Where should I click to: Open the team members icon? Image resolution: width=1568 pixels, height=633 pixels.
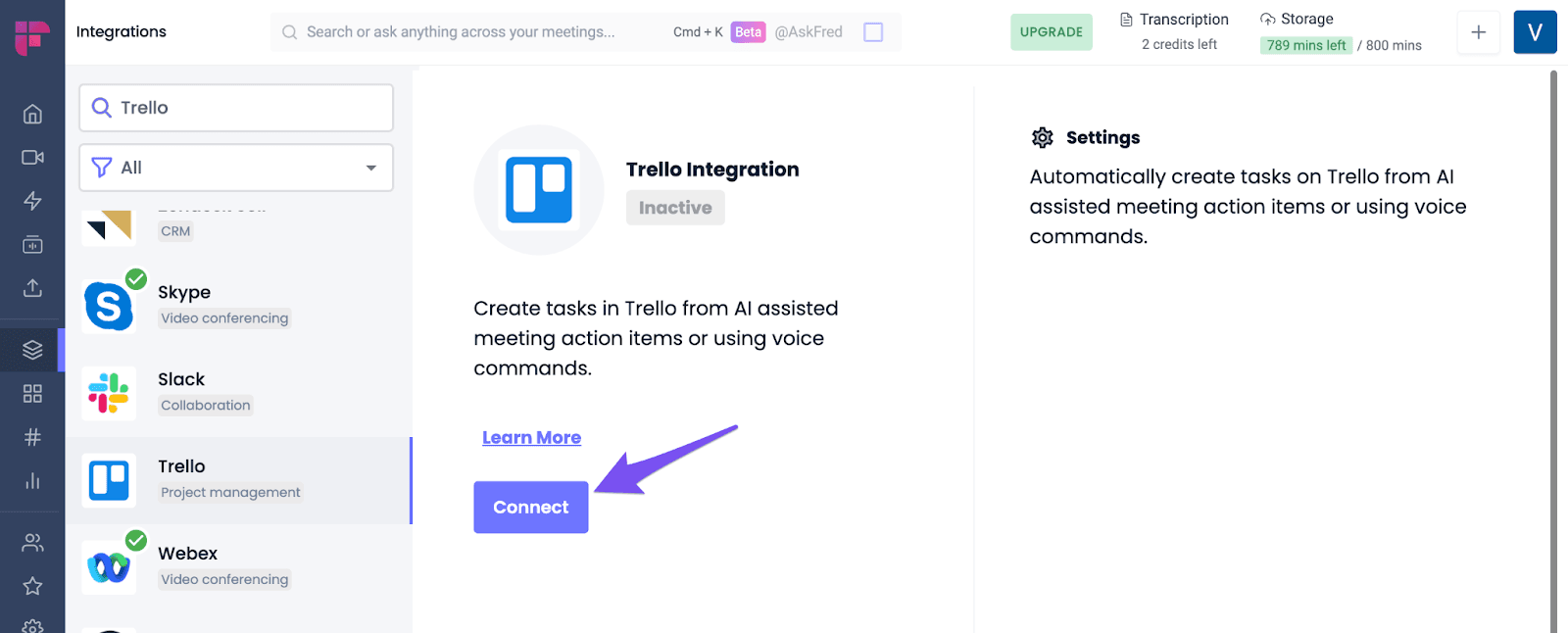click(32, 542)
